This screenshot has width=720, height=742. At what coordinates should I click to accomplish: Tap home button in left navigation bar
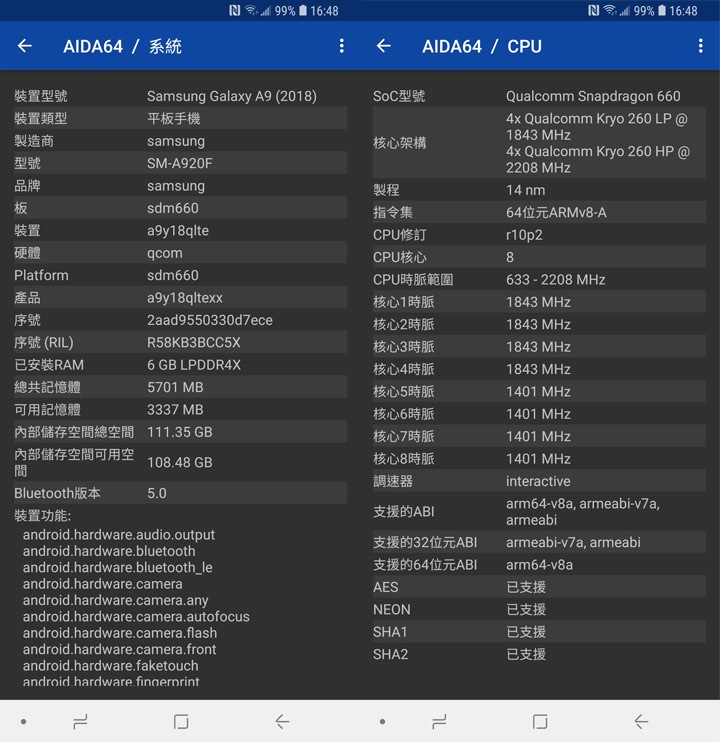tap(181, 722)
